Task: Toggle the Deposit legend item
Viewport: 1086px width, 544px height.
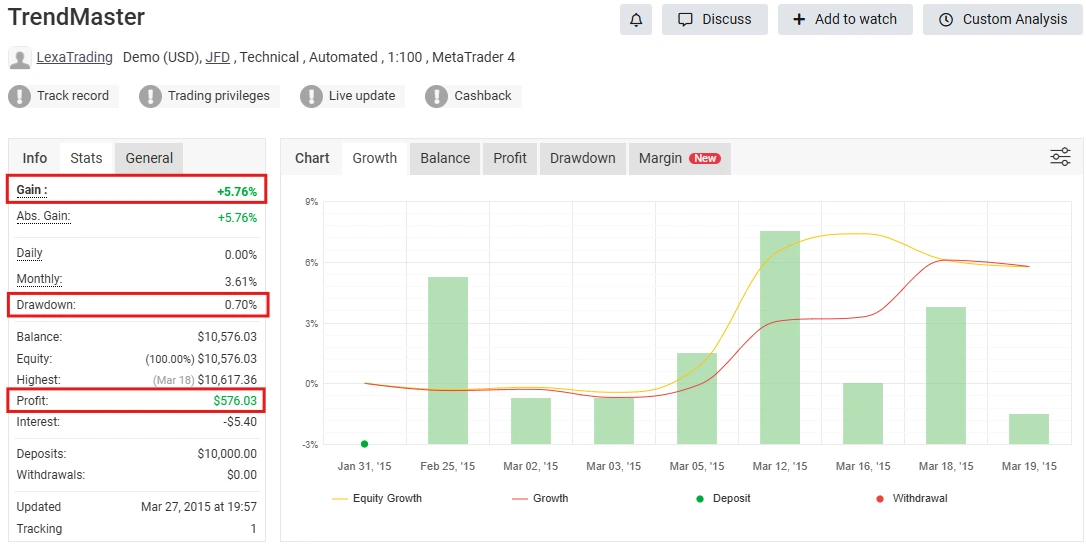Action: [x=723, y=498]
